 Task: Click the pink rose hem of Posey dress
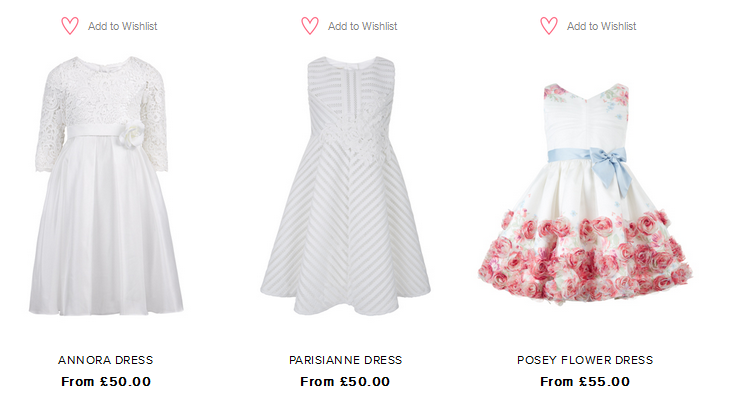585,257
